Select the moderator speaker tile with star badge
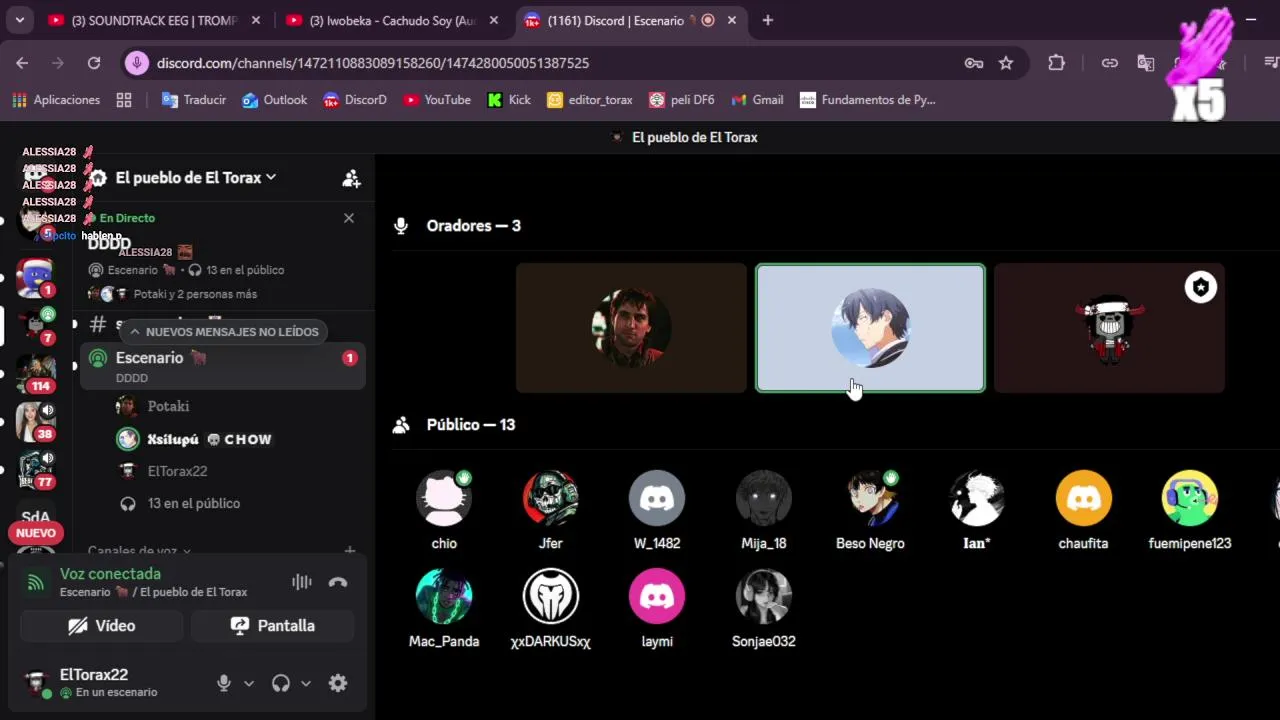Viewport: 1280px width, 720px height. click(x=1109, y=328)
